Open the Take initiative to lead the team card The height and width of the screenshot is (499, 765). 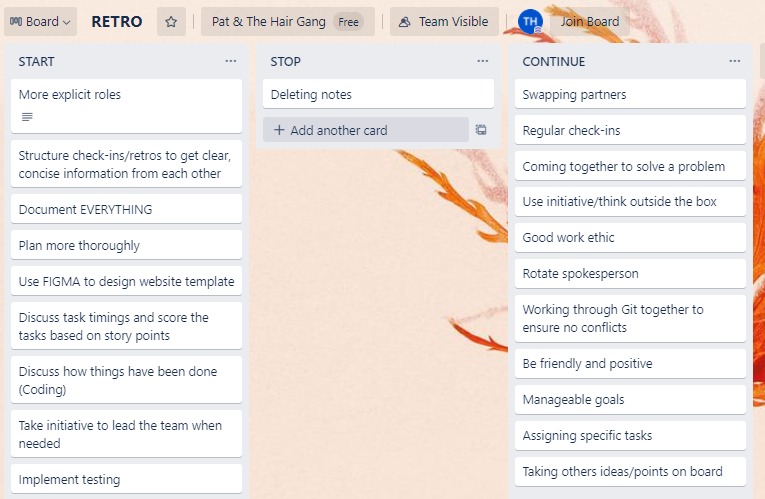126,434
